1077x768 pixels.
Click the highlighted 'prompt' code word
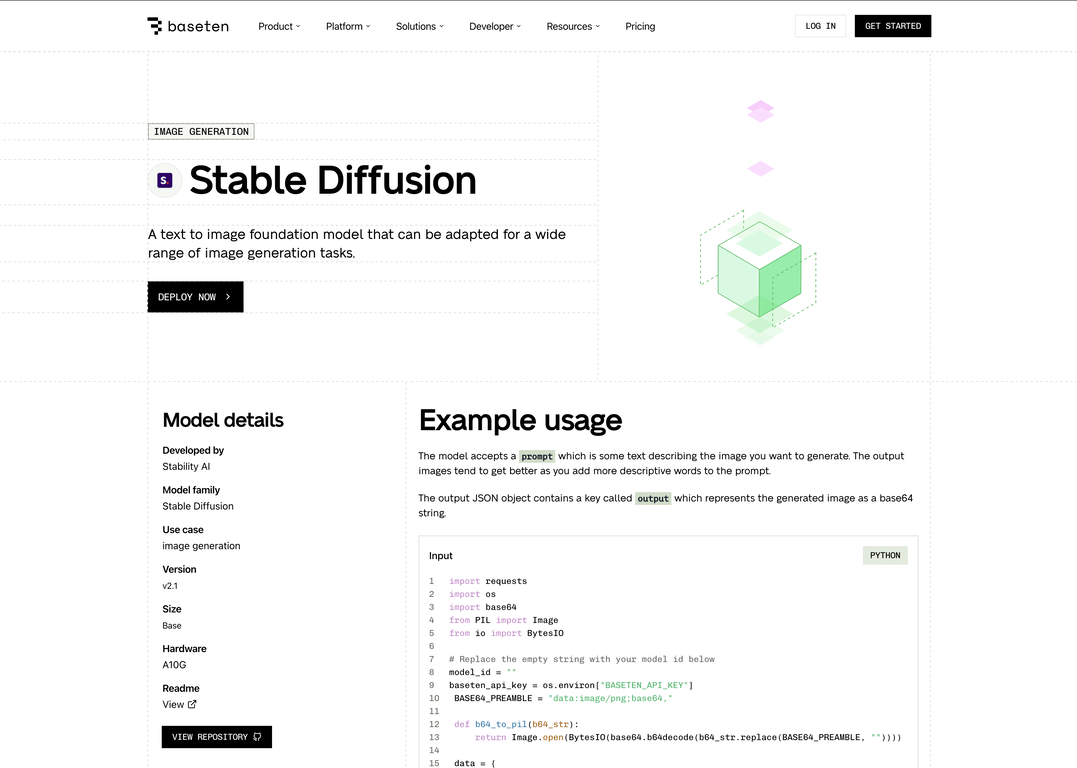pyautogui.click(x=536, y=456)
